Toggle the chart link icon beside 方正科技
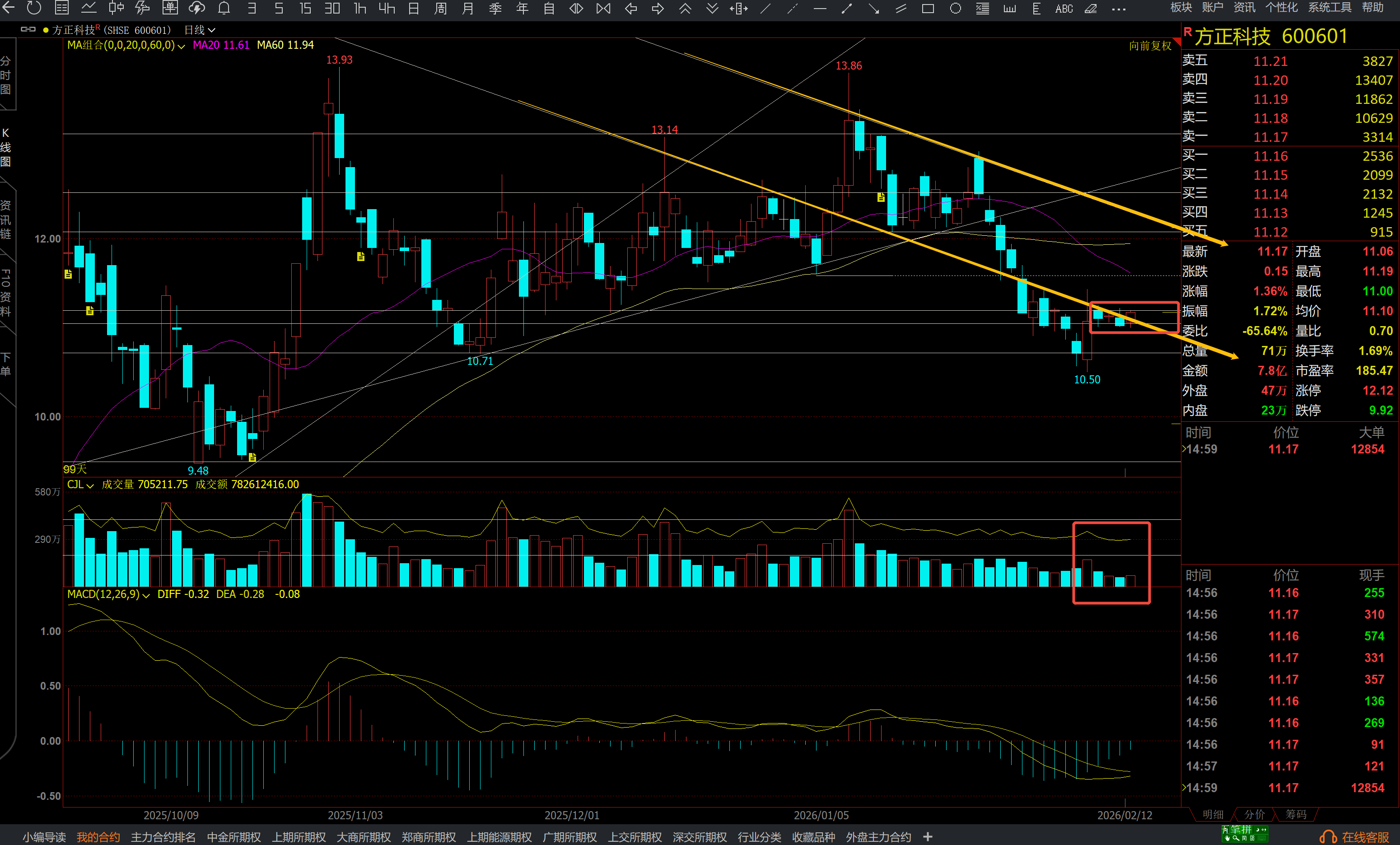 [28, 29]
